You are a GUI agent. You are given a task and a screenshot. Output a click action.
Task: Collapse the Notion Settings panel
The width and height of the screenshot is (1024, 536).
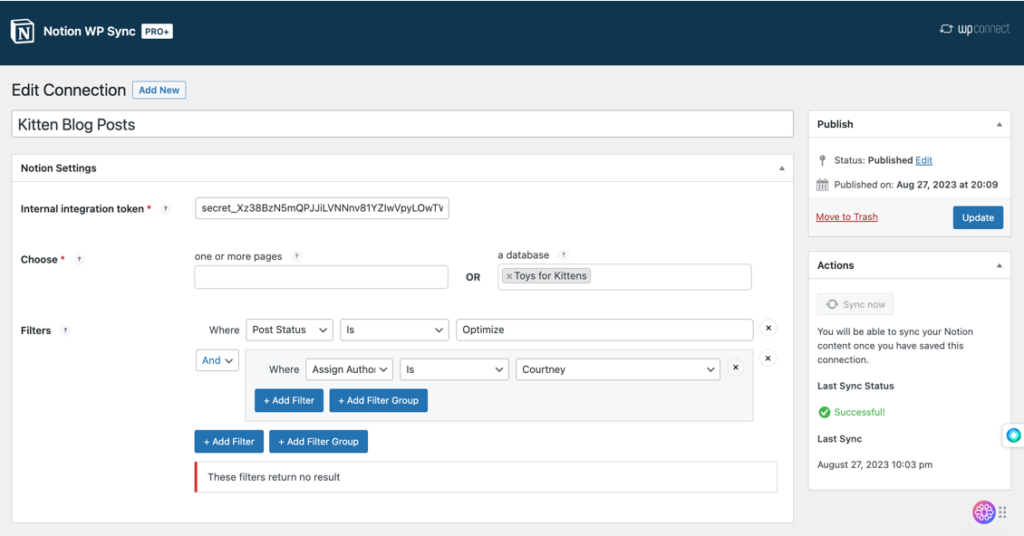(782, 168)
